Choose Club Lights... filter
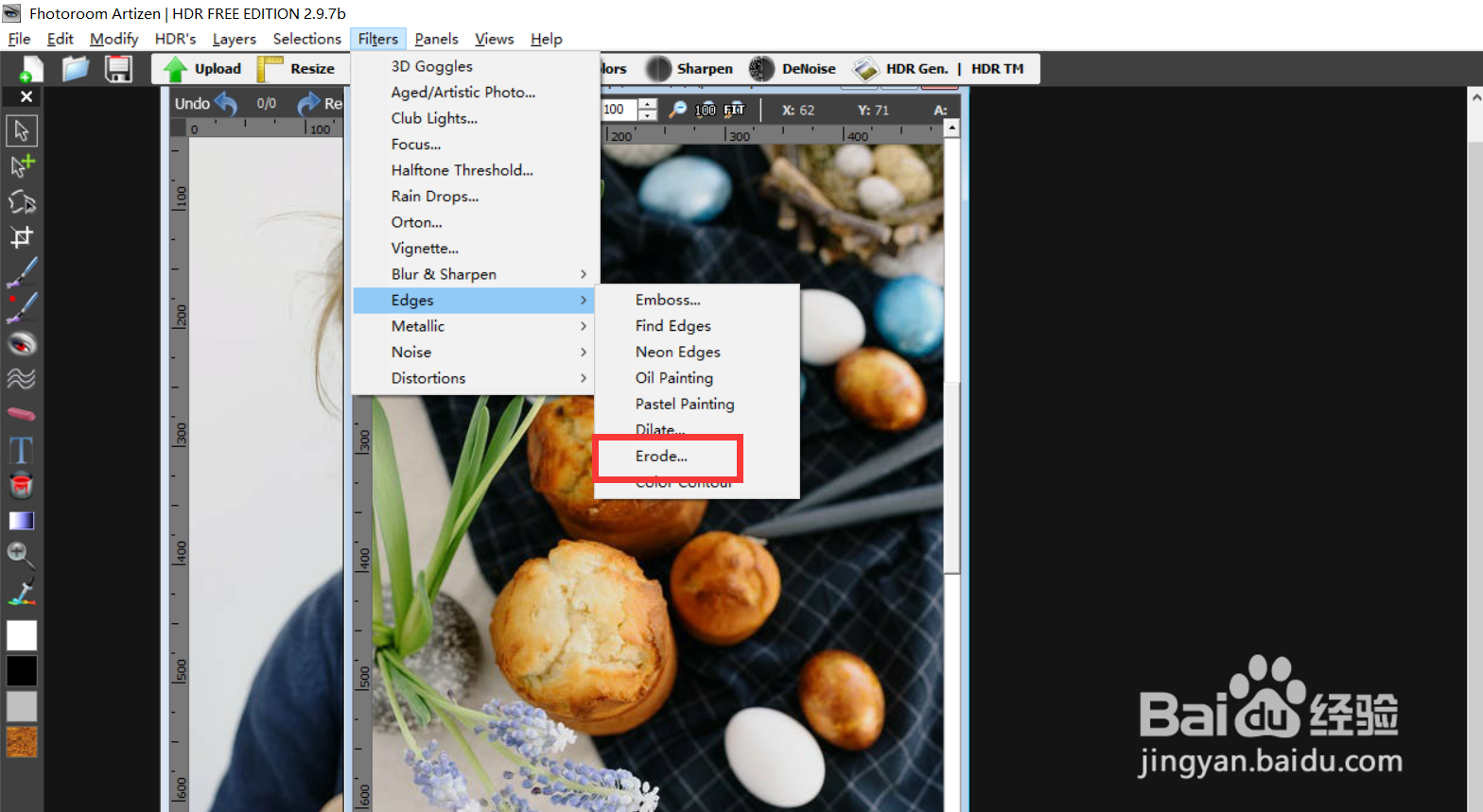The width and height of the screenshot is (1483, 812). pyautogui.click(x=476, y=118)
